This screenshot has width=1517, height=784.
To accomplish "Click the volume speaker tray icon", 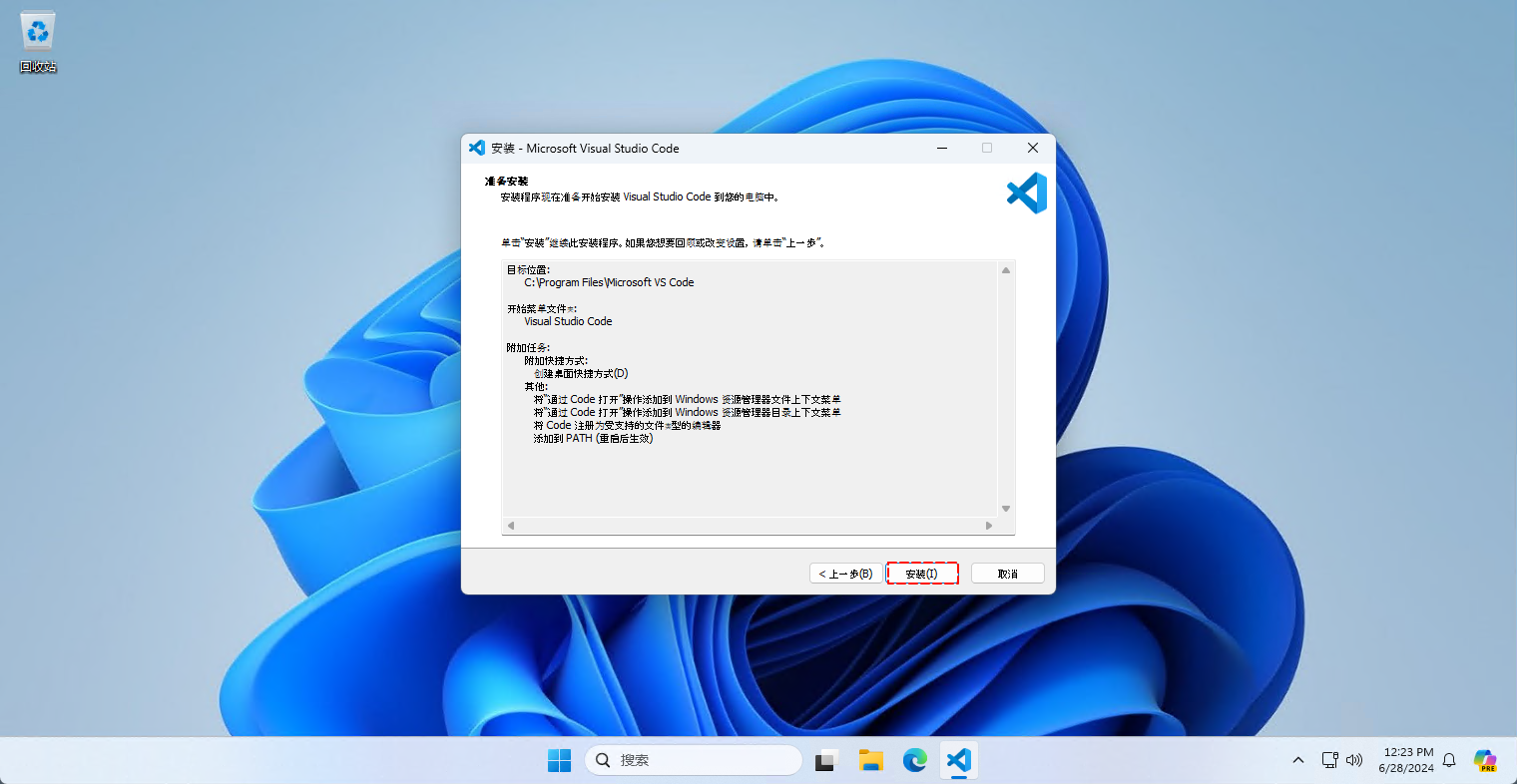I will tap(1354, 760).
